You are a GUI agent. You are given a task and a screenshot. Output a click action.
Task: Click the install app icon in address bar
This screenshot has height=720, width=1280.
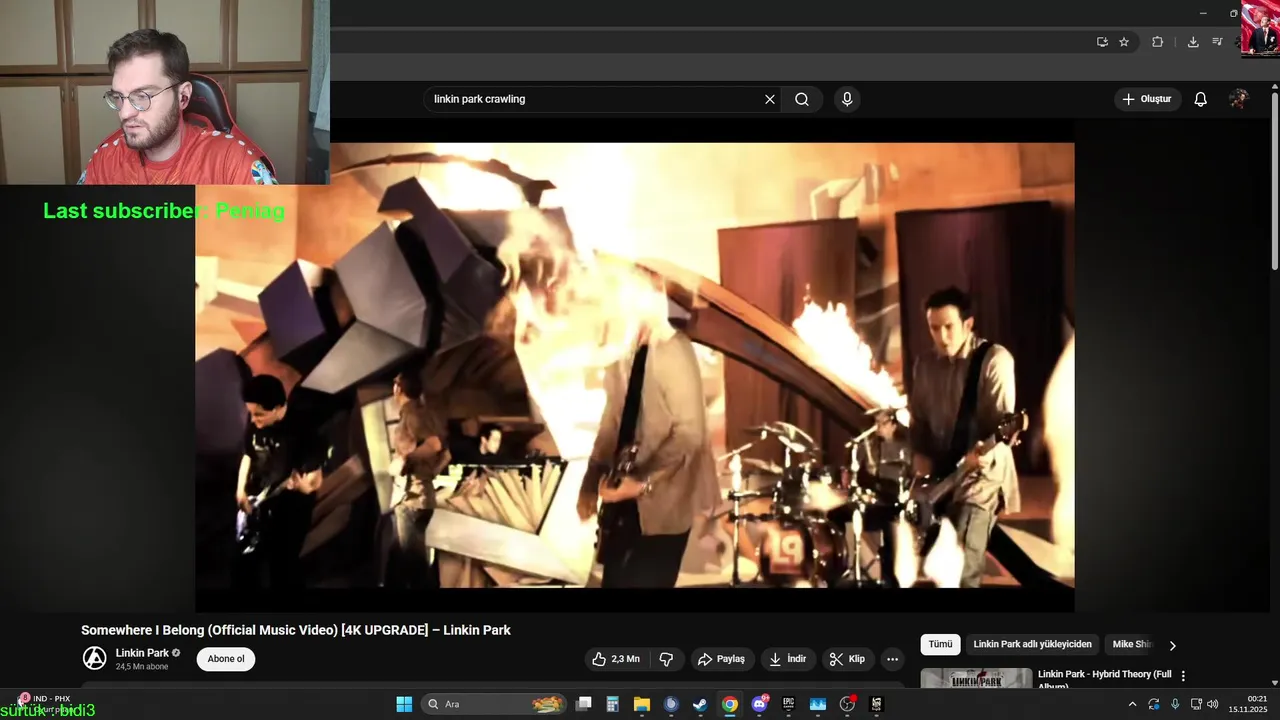1102,42
